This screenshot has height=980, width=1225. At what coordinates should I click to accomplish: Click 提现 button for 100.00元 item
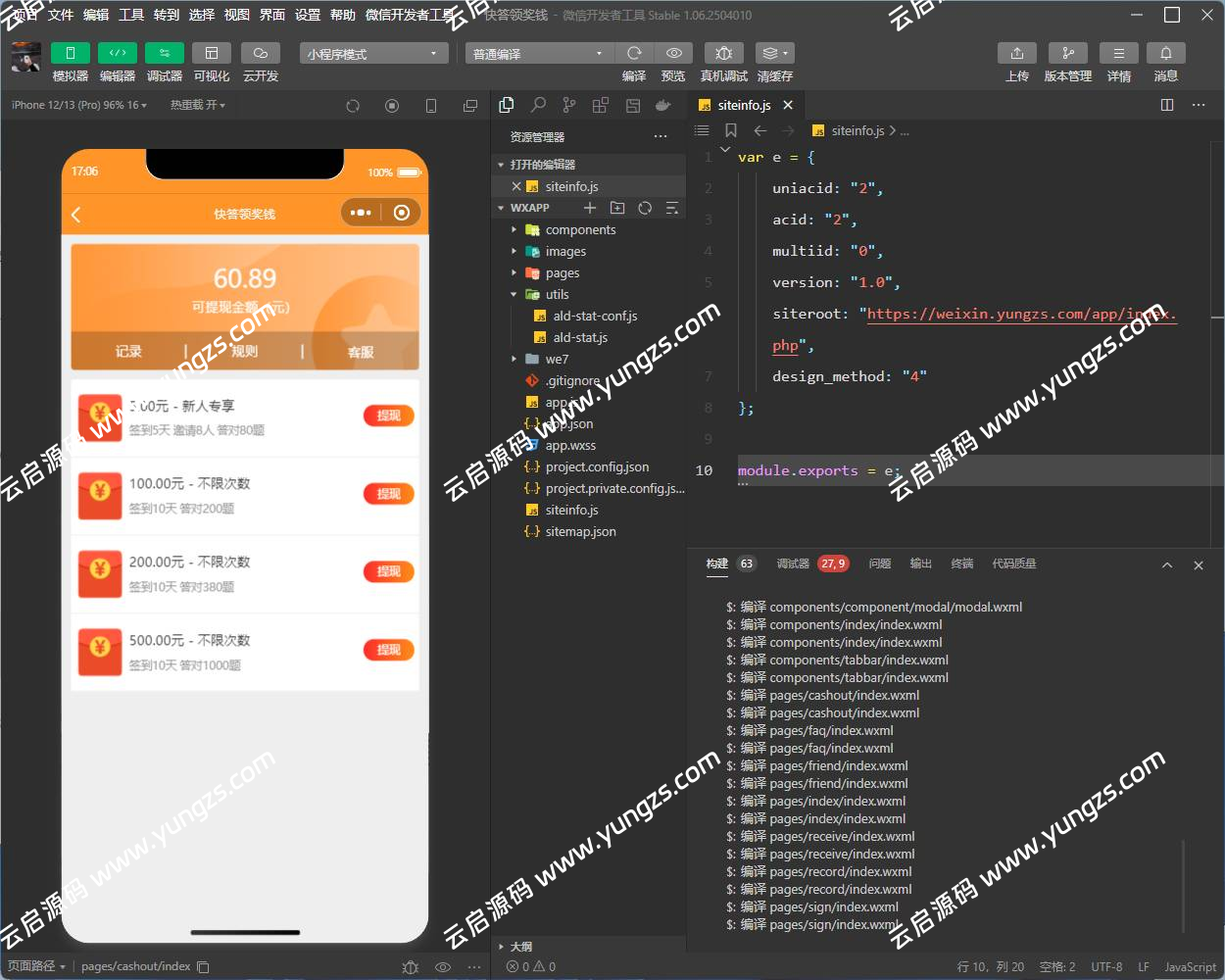[x=388, y=494]
